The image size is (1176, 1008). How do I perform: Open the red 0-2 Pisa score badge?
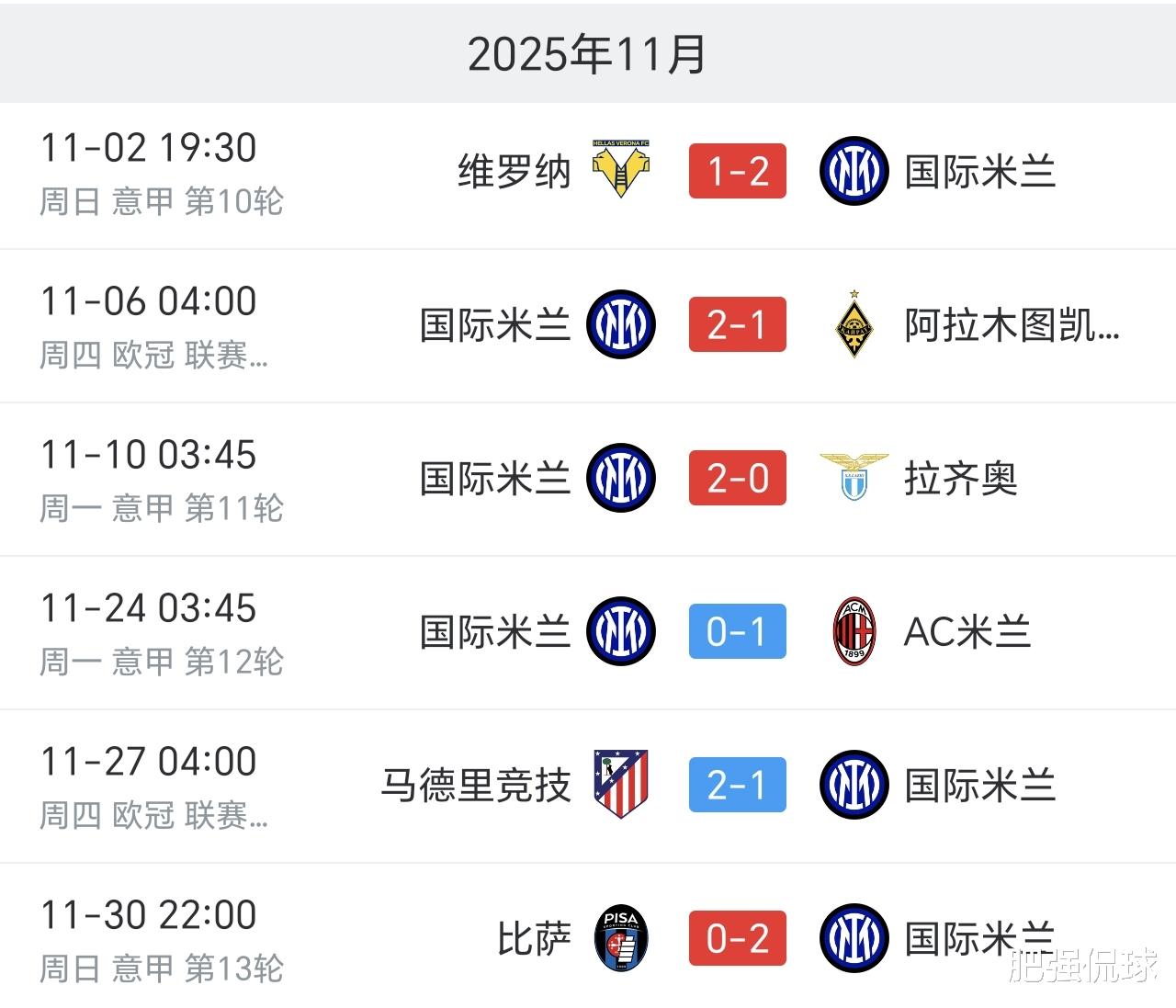tap(737, 938)
